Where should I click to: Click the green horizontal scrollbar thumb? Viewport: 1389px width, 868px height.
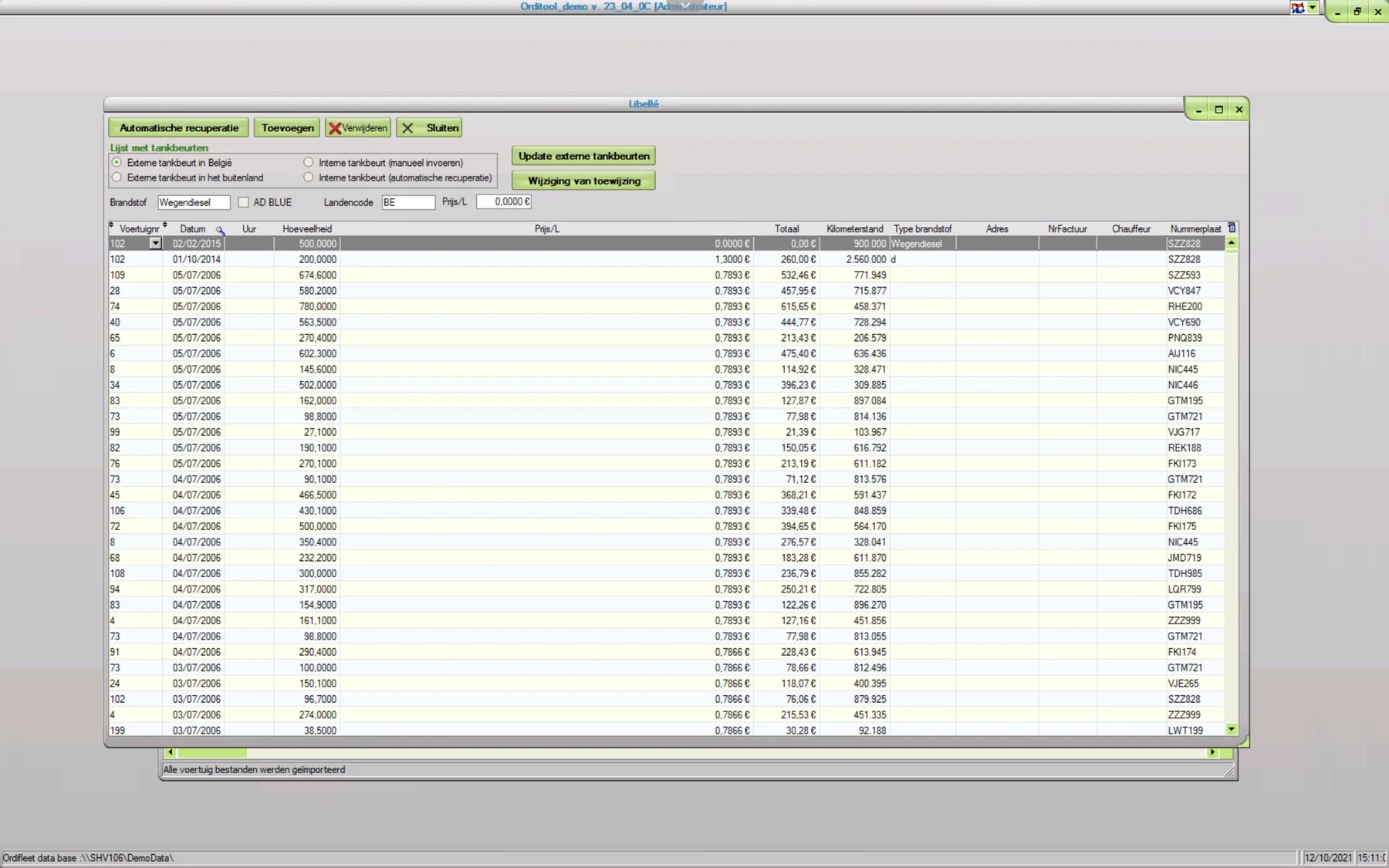tap(211, 752)
